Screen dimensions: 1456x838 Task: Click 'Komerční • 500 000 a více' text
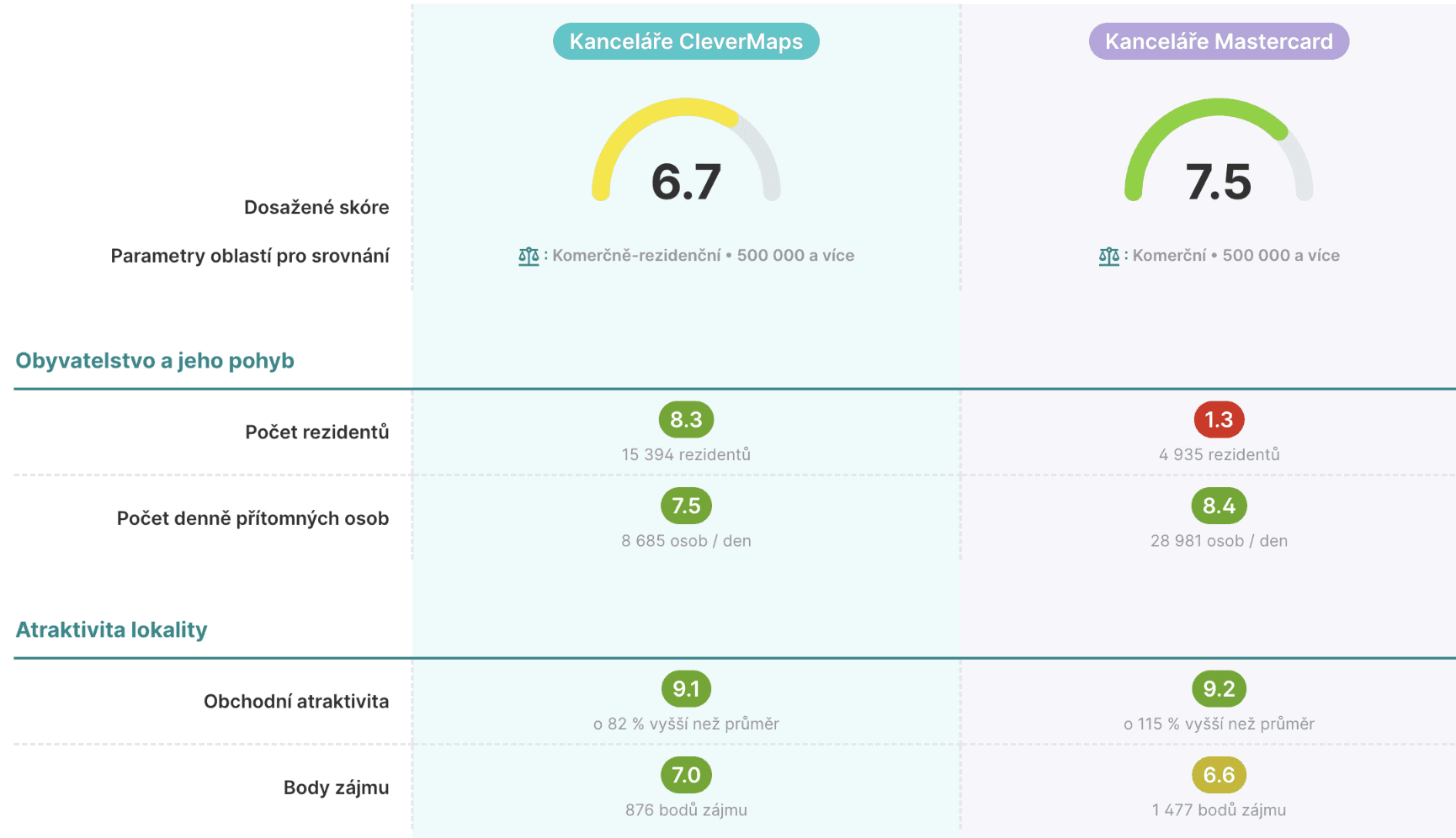[1235, 256]
